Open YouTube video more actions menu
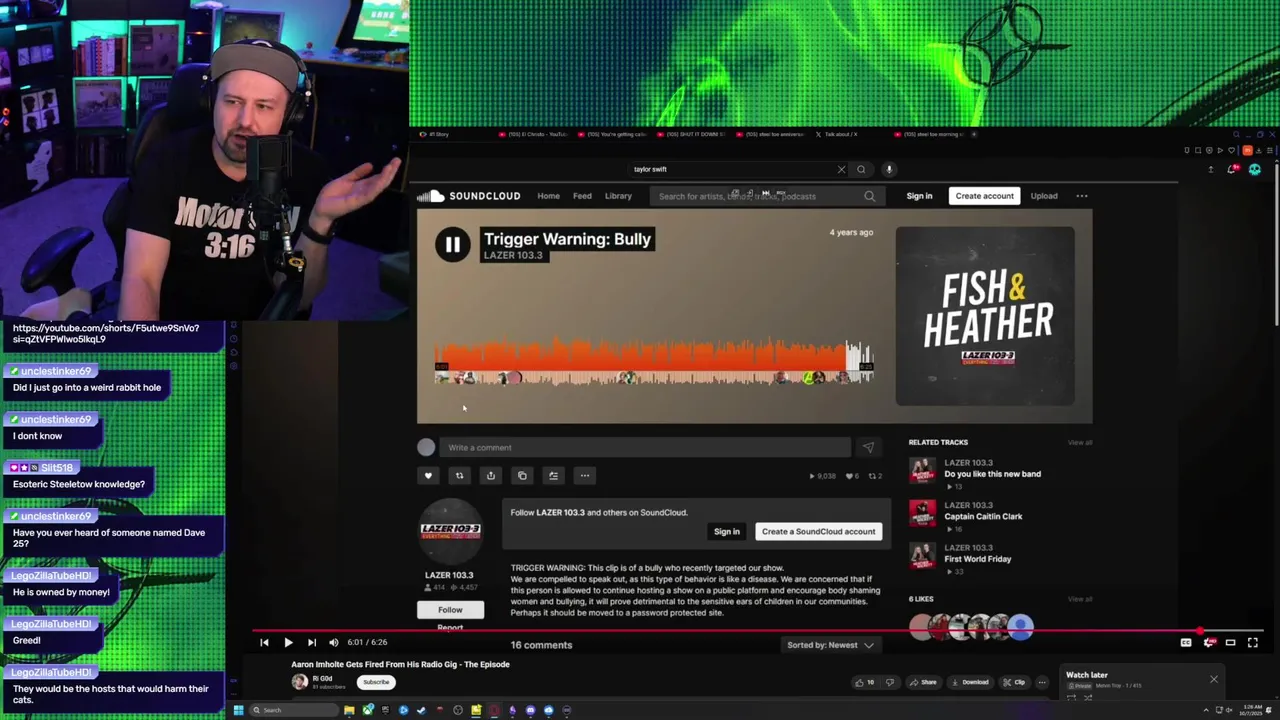This screenshot has height=720, width=1280. (1042, 682)
